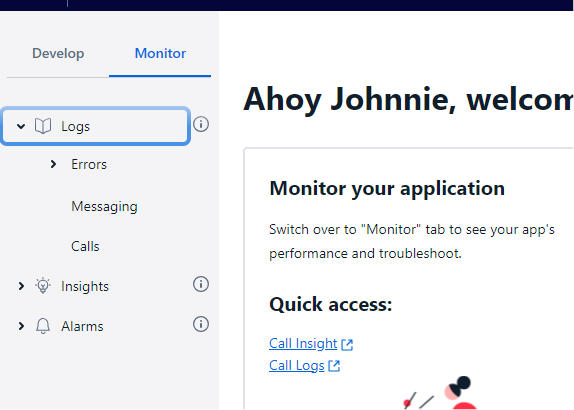The width and height of the screenshot is (574, 410).
Task: Click the Insights lightbulb icon
Action: tap(43, 286)
